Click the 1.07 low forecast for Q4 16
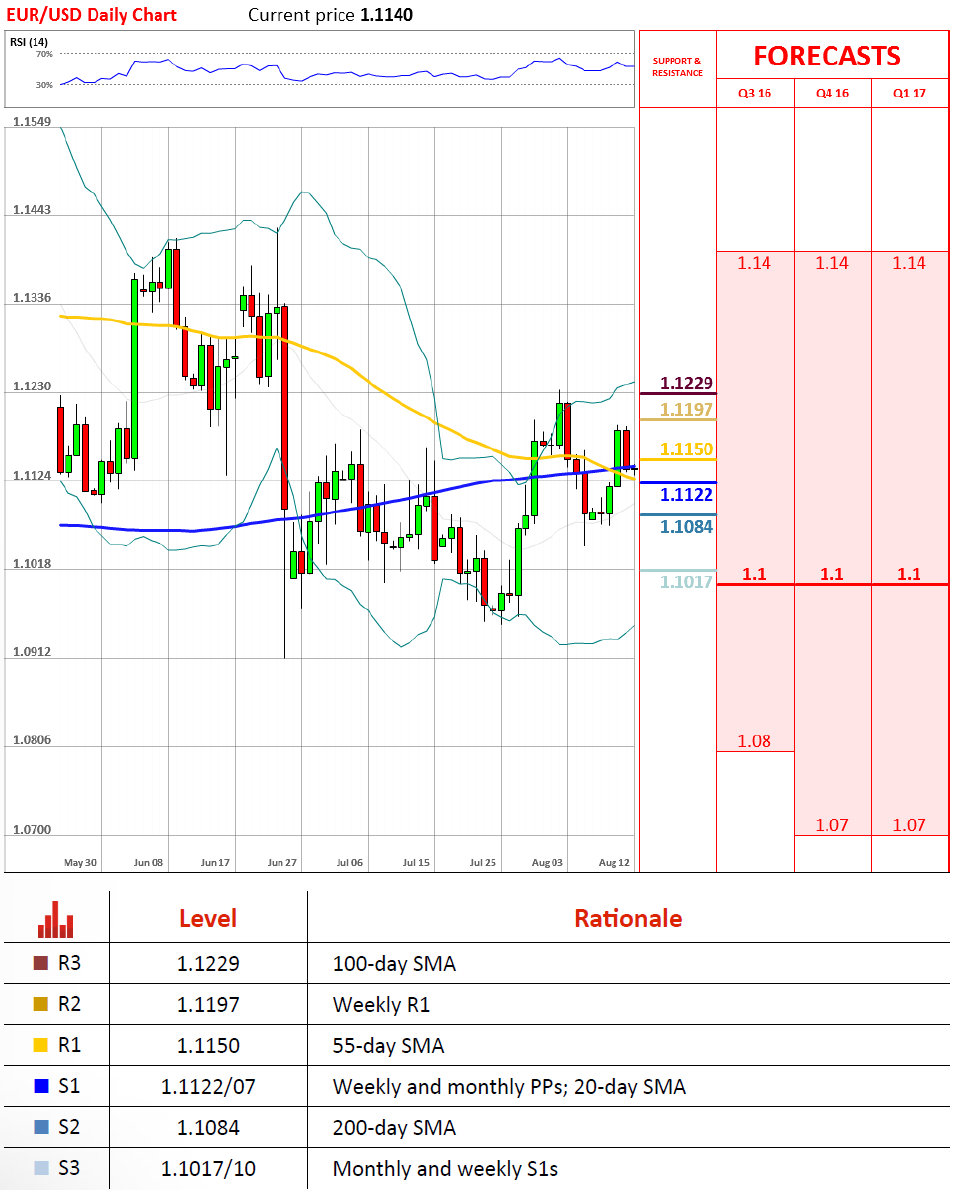The height and width of the screenshot is (1190, 962). coord(832,825)
